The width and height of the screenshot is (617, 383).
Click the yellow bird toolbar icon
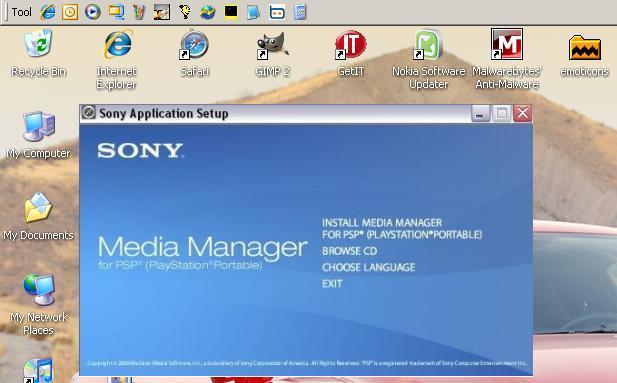coord(185,12)
